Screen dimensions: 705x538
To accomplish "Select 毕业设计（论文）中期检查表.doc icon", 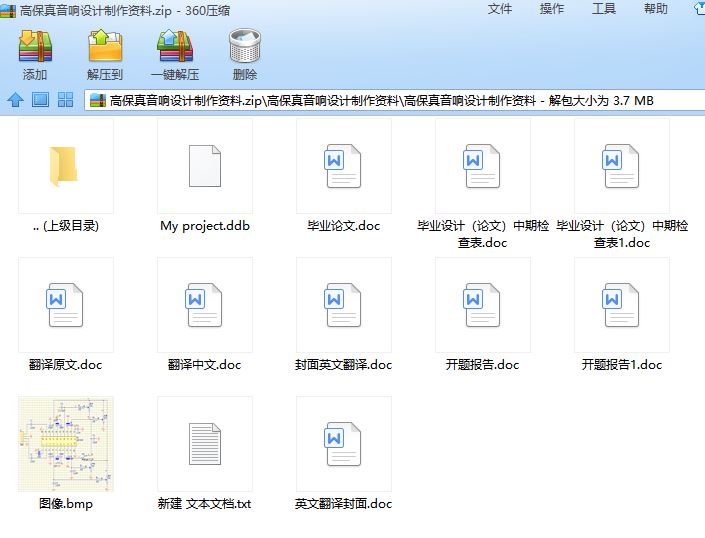I will [x=482, y=166].
